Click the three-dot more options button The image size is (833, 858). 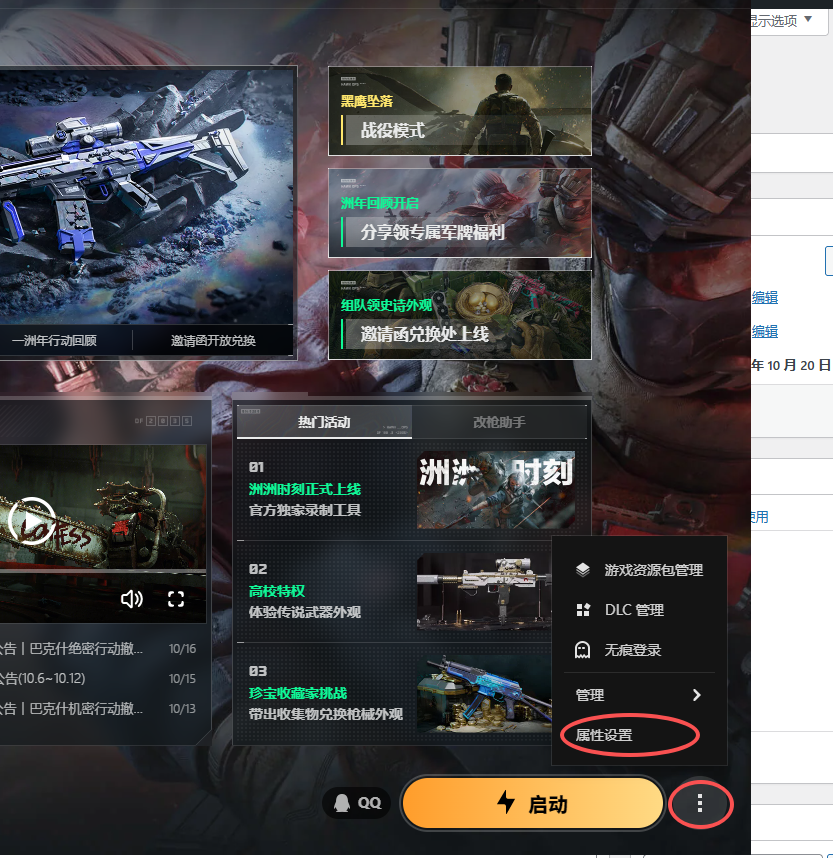coord(700,803)
